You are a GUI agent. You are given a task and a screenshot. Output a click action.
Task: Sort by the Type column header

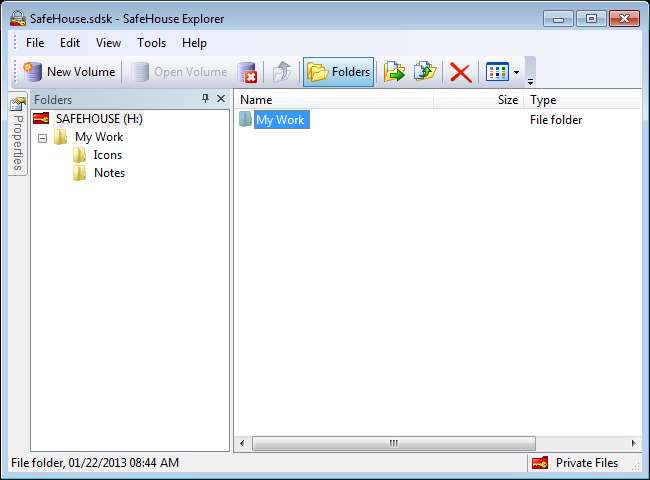click(583, 100)
